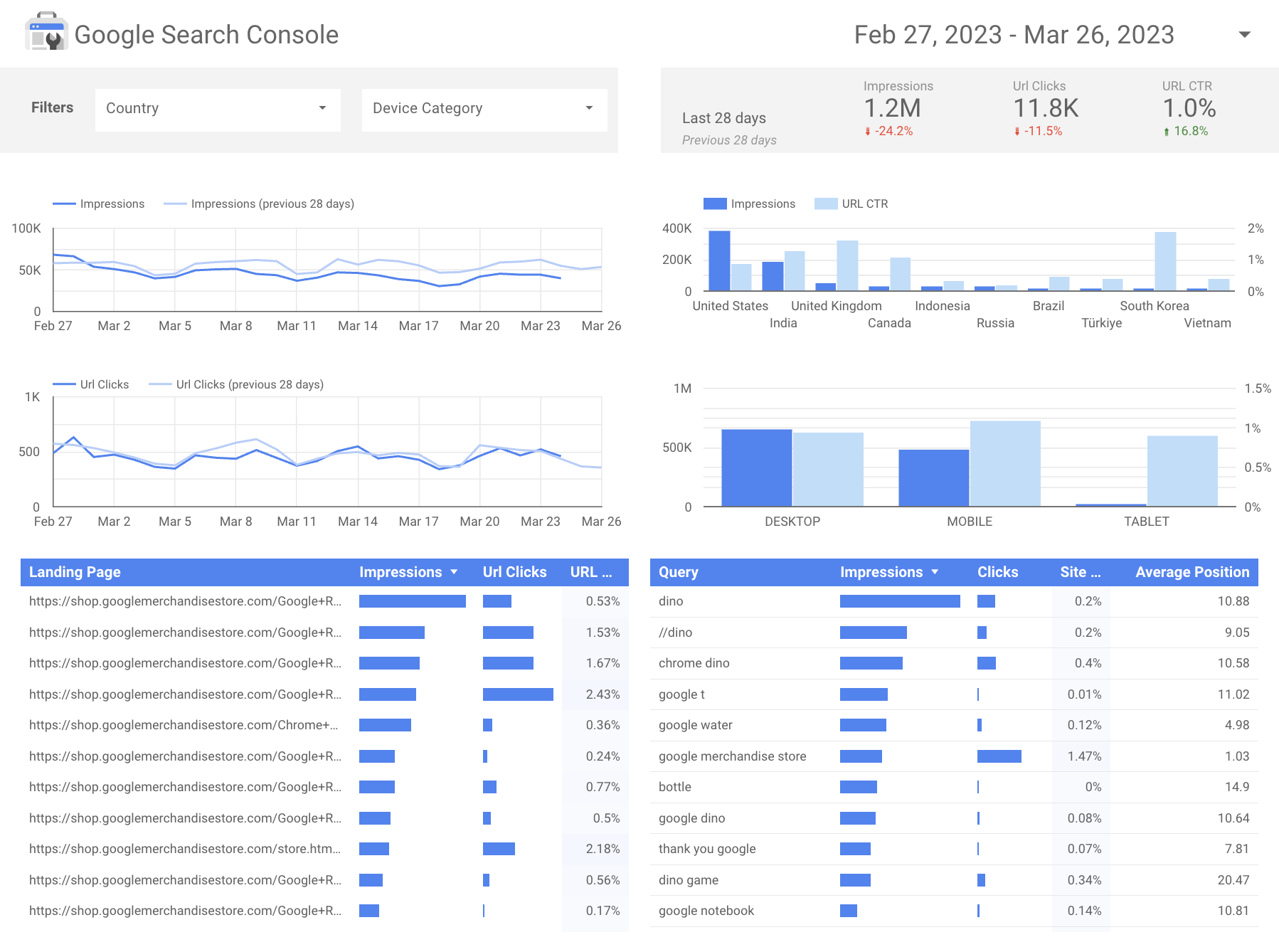This screenshot has height=952, width=1279.
Task: Click the Google Search Console logo icon
Action: [46, 32]
